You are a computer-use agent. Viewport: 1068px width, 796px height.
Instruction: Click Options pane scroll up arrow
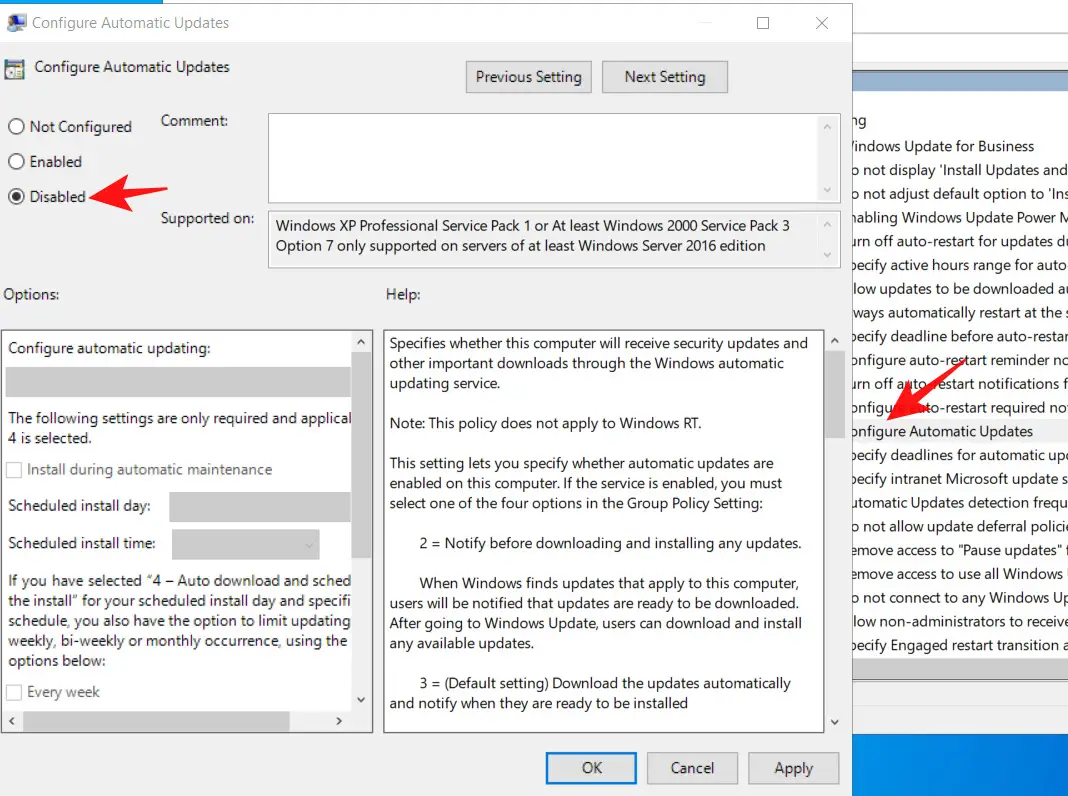[361, 342]
